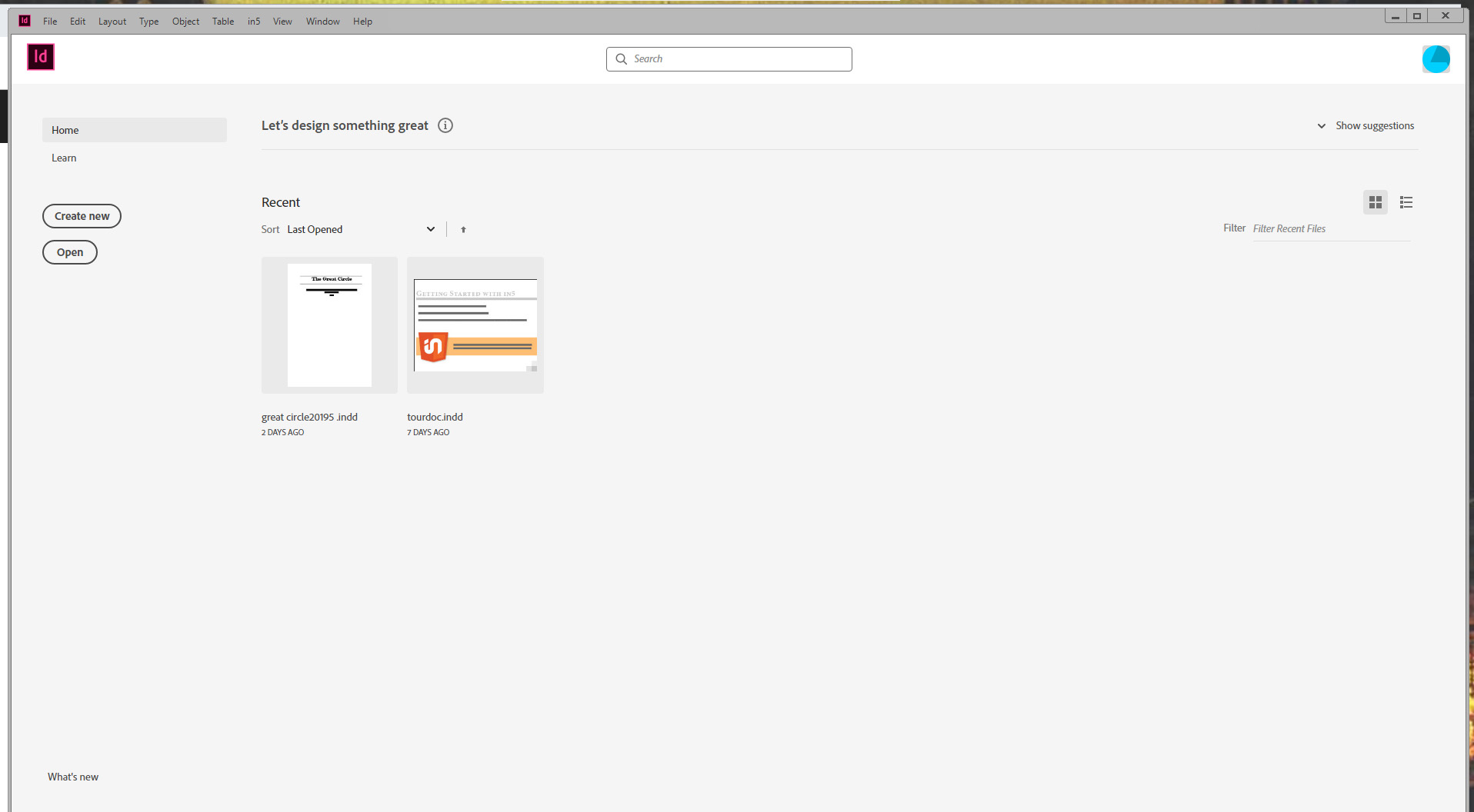Open the great circle20195.indd thumbnail
Image resolution: width=1474 pixels, height=812 pixels.
pos(328,324)
